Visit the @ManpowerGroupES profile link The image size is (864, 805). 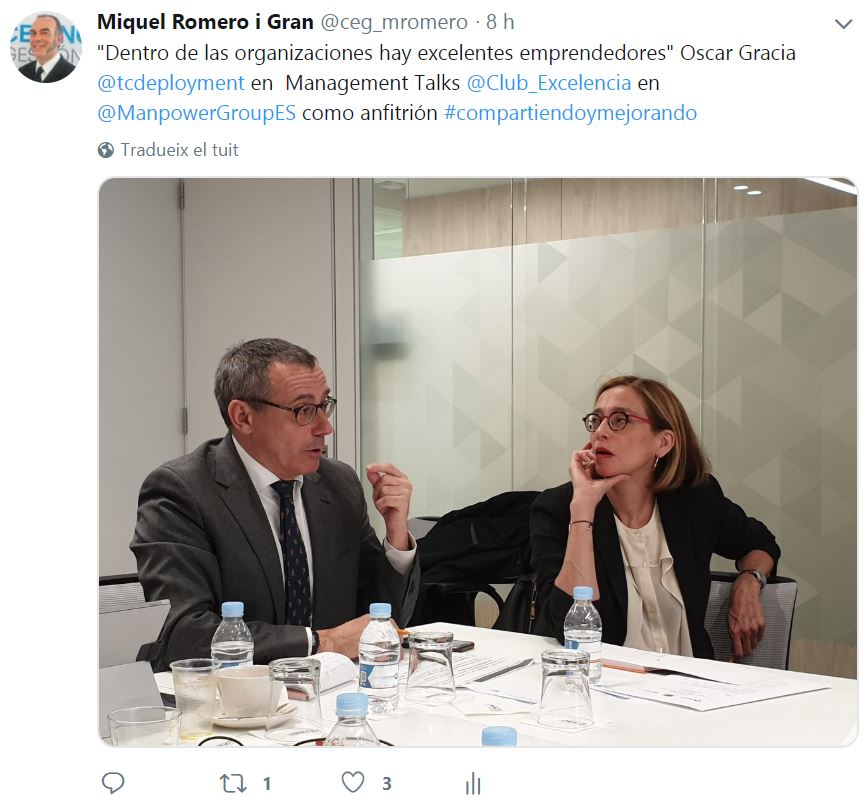(x=196, y=113)
